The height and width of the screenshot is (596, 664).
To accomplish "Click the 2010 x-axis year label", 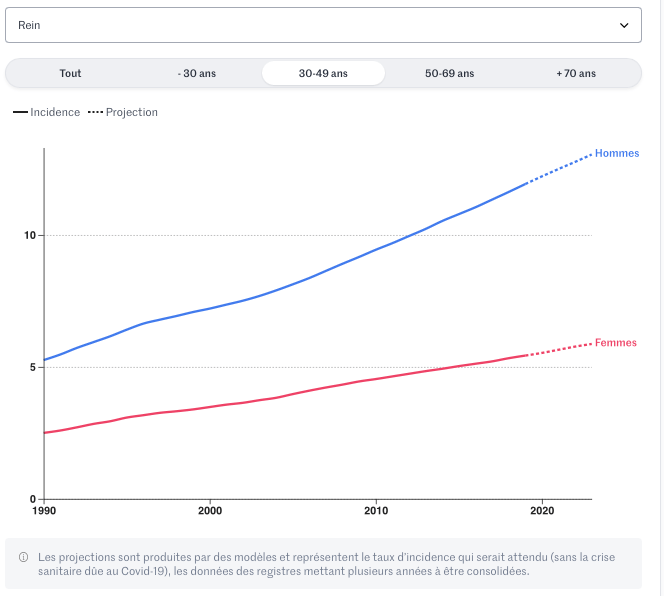I will (375, 511).
